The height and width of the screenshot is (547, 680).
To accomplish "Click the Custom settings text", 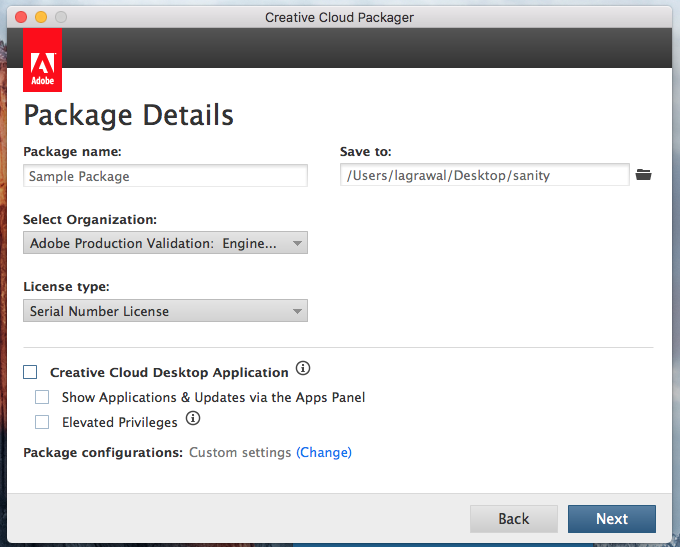I will (x=240, y=452).
